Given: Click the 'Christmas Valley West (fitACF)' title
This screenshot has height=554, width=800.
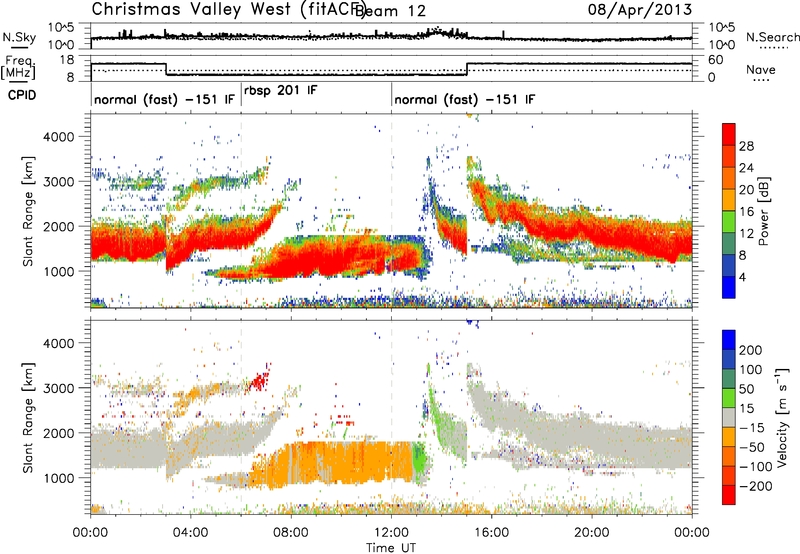Looking at the screenshot, I should [229, 10].
